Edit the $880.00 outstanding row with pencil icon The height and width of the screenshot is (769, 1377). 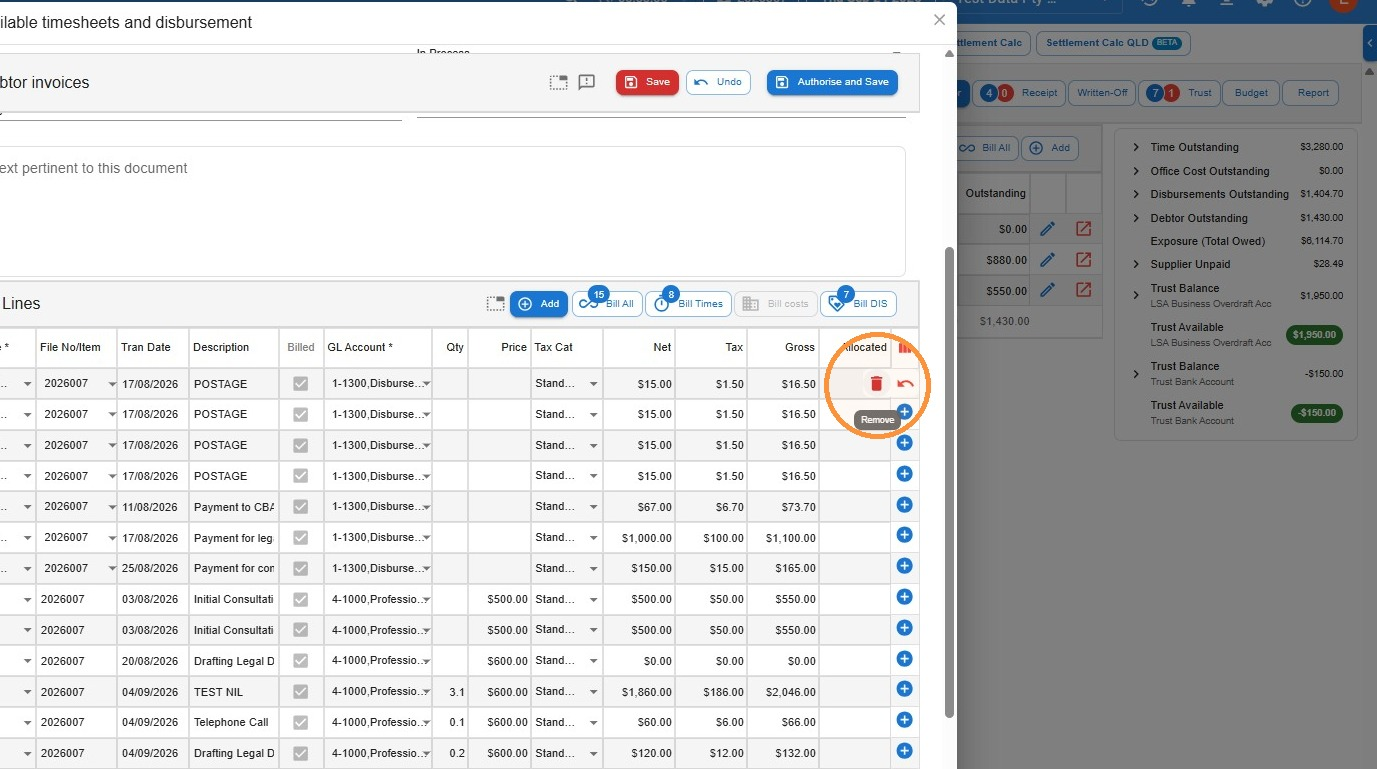1047,260
